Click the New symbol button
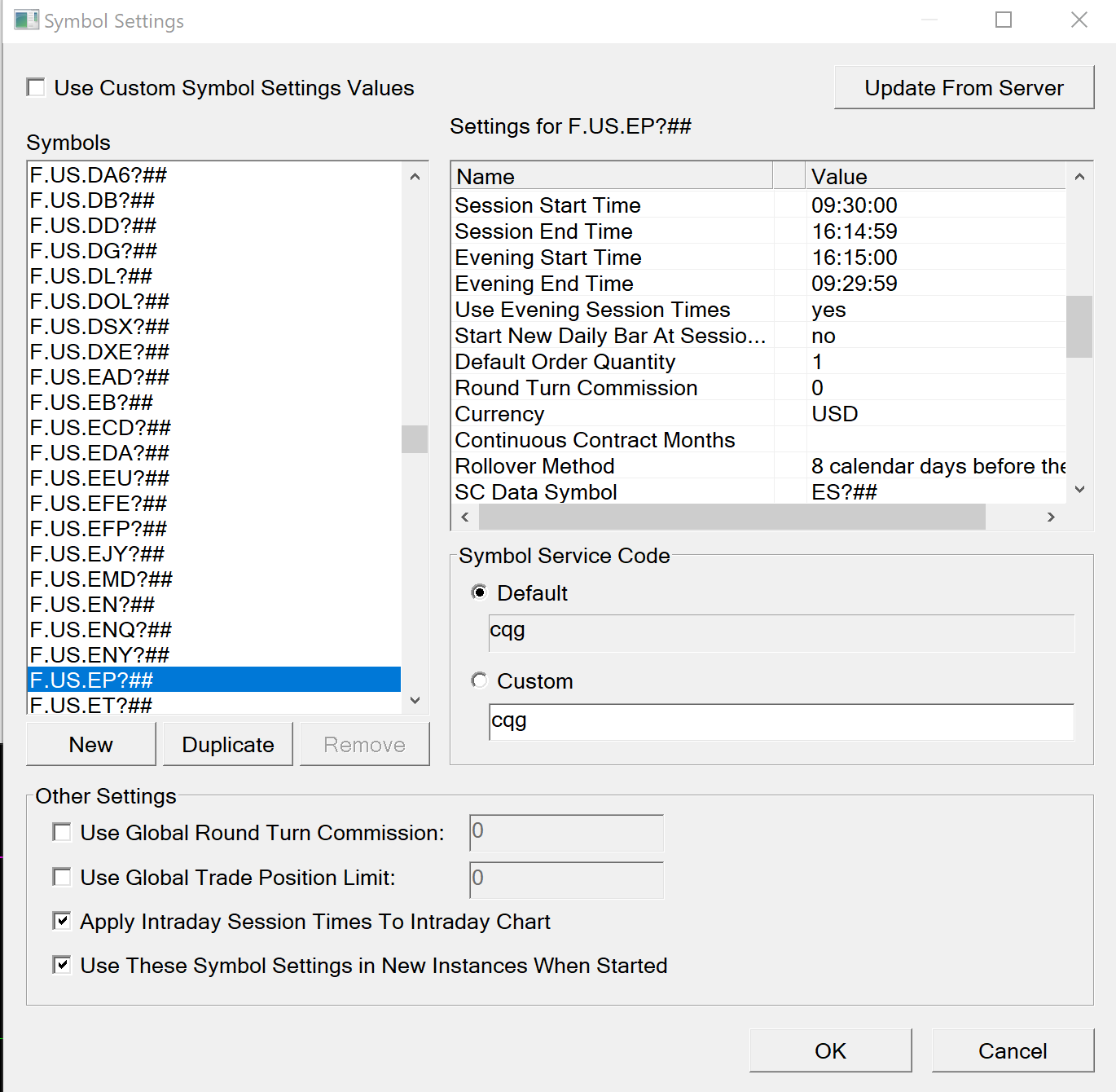 click(91, 744)
